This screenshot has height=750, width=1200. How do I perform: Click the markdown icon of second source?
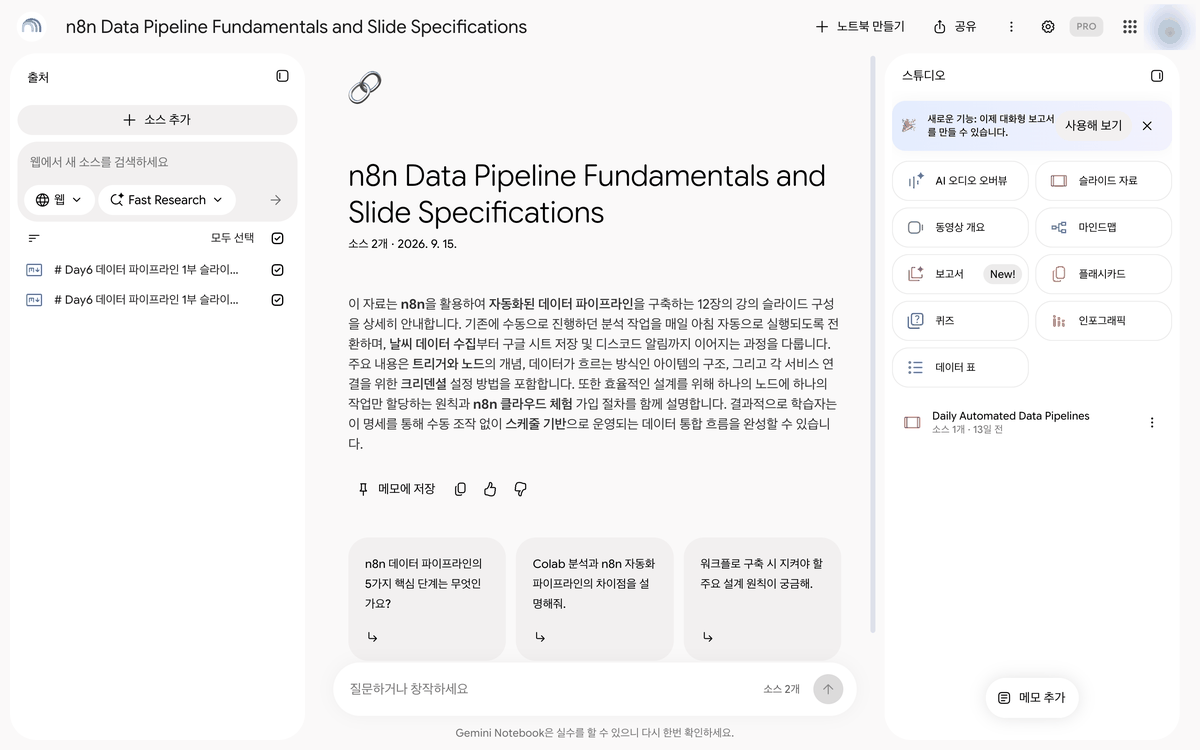(x=34, y=300)
